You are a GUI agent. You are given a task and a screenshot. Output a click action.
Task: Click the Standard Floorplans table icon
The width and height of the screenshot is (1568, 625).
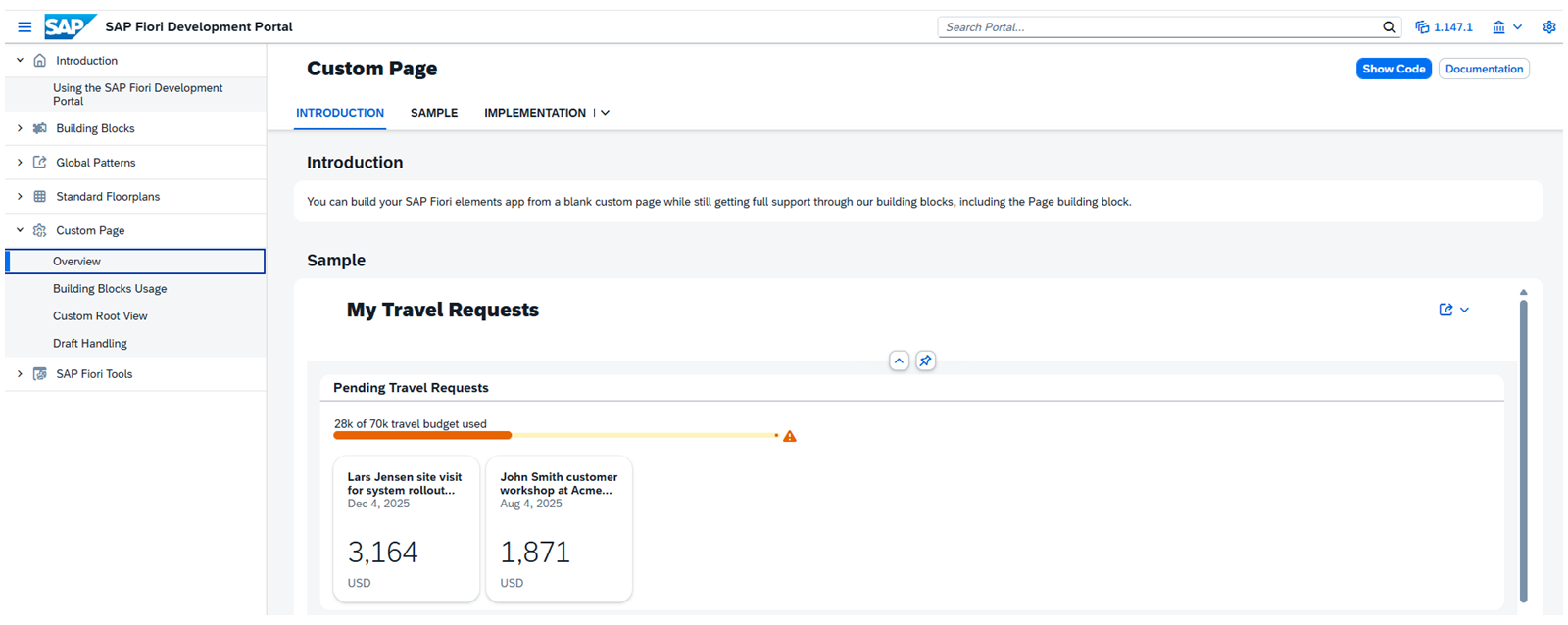pyautogui.click(x=40, y=197)
